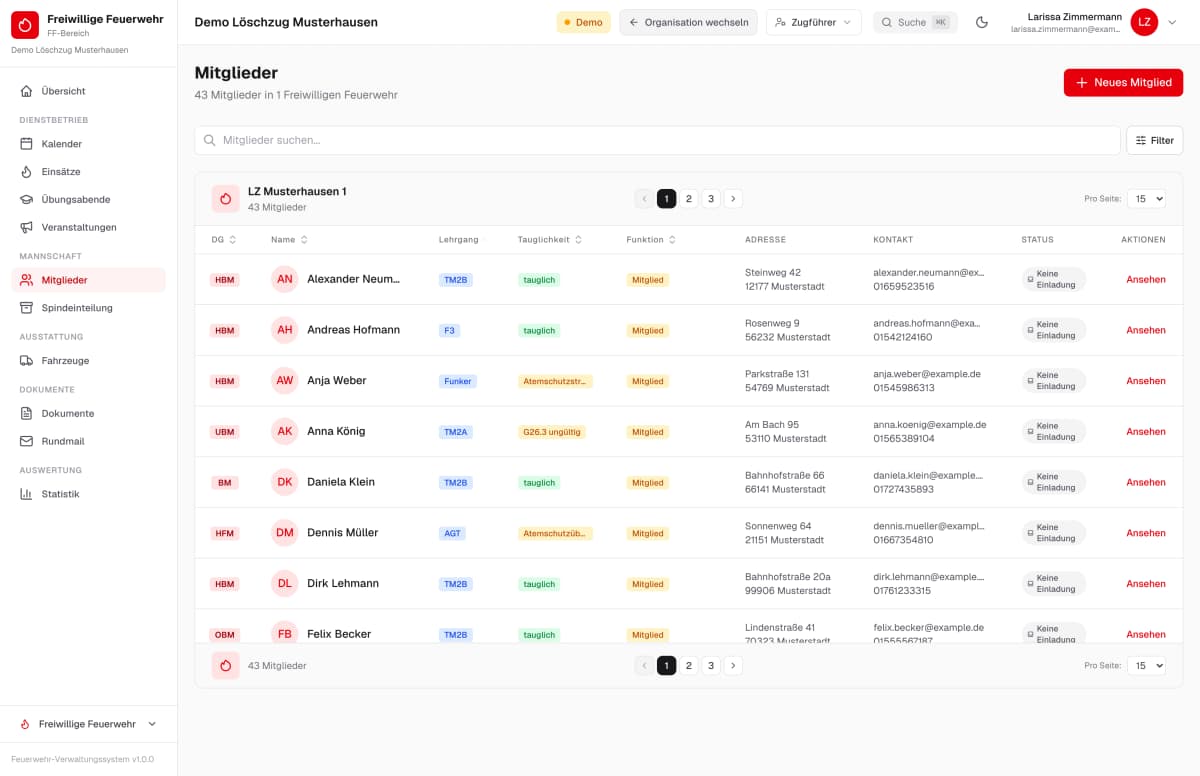Screen dimensions: 1200x776
Task: Go to Einsätze in sidebar
Action: pyautogui.click(x=88, y=172)
